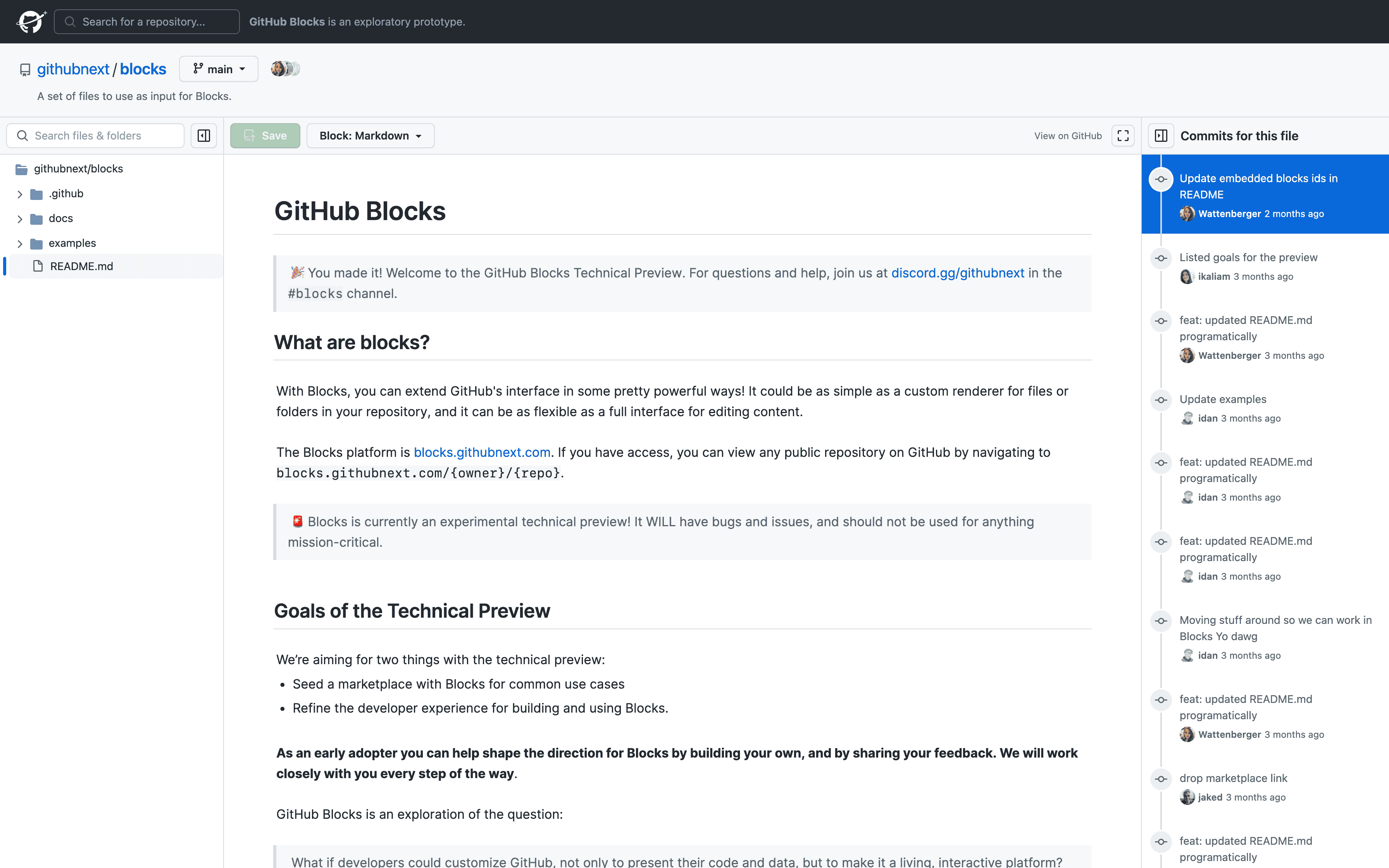
Task: Enter fullscreen mode for the block
Action: click(x=1123, y=136)
